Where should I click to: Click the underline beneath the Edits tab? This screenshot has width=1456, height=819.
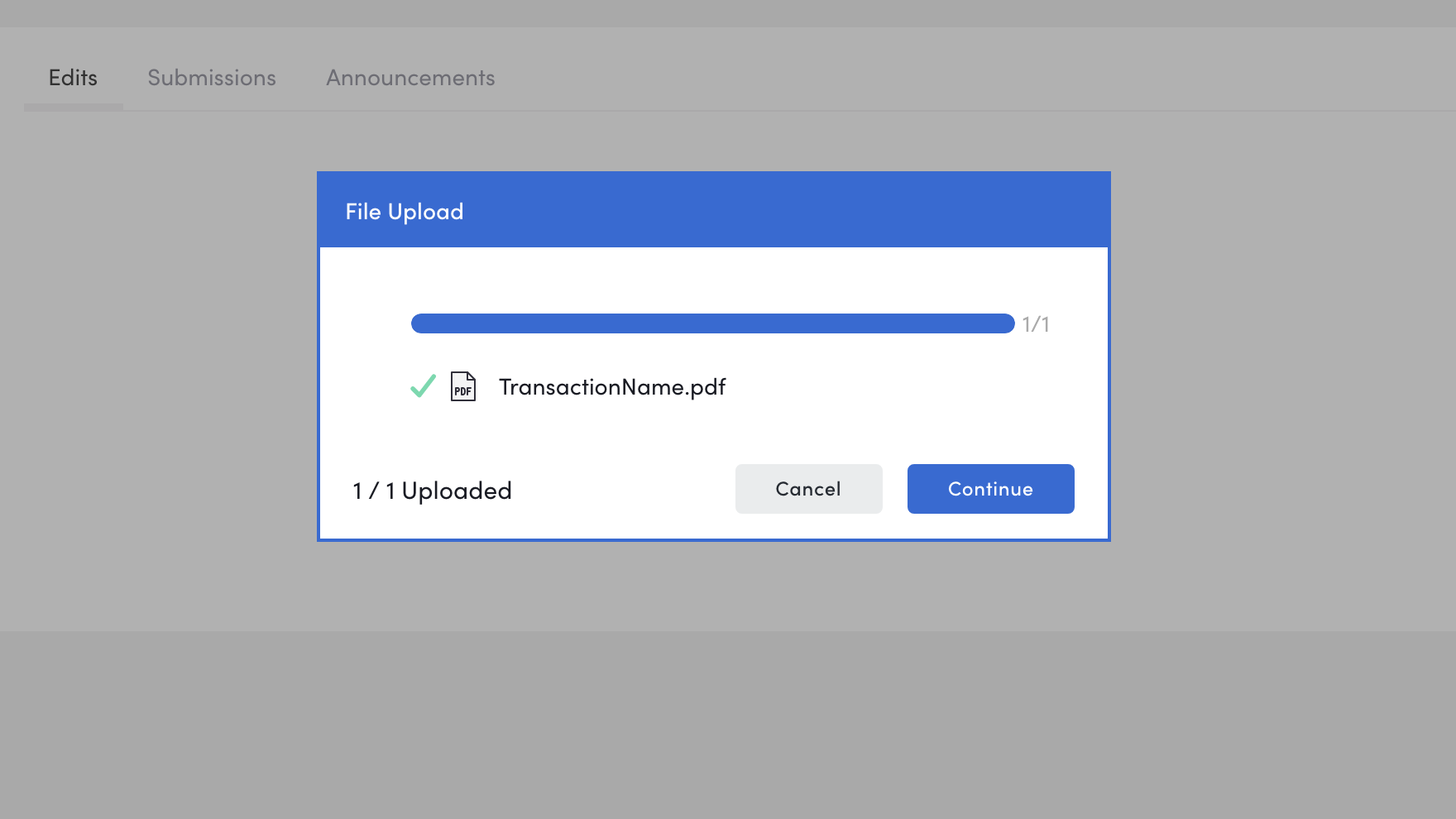click(x=74, y=107)
